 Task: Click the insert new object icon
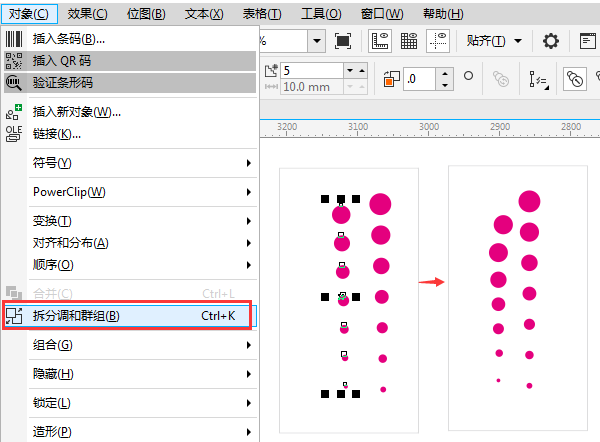pos(14,111)
